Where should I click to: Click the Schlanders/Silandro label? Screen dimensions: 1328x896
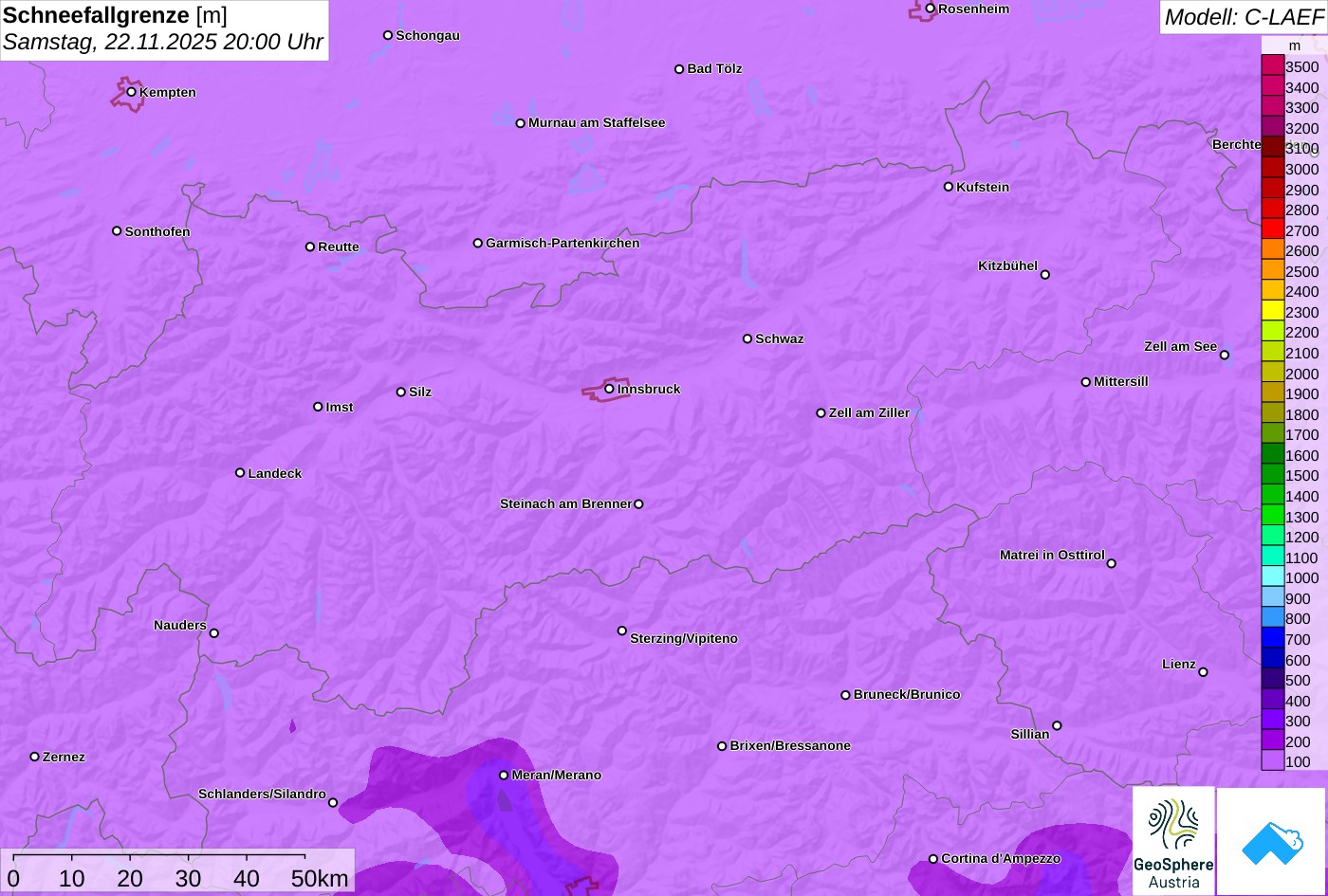[x=262, y=794]
